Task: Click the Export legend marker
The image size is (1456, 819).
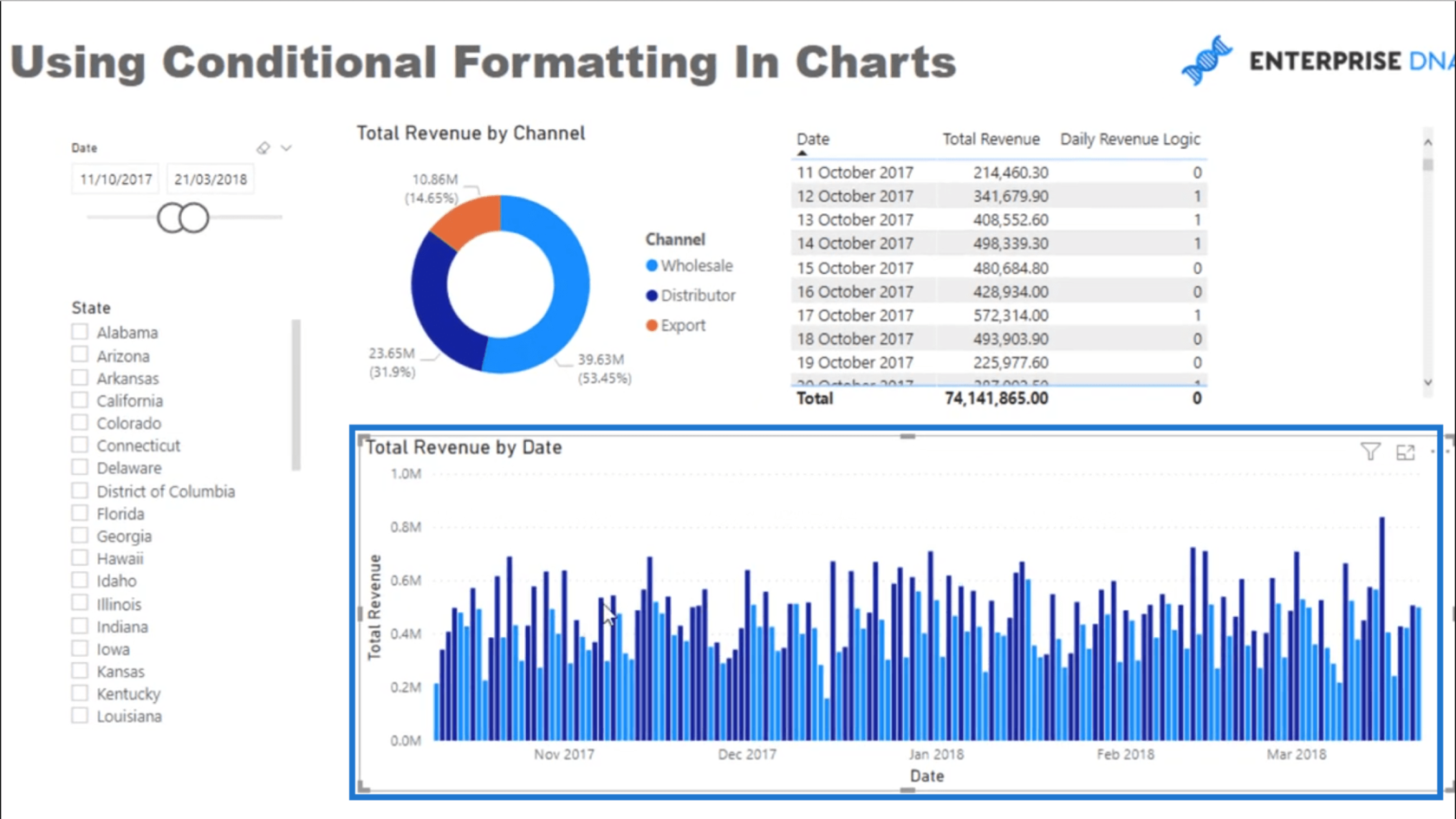Action: (x=652, y=326)
